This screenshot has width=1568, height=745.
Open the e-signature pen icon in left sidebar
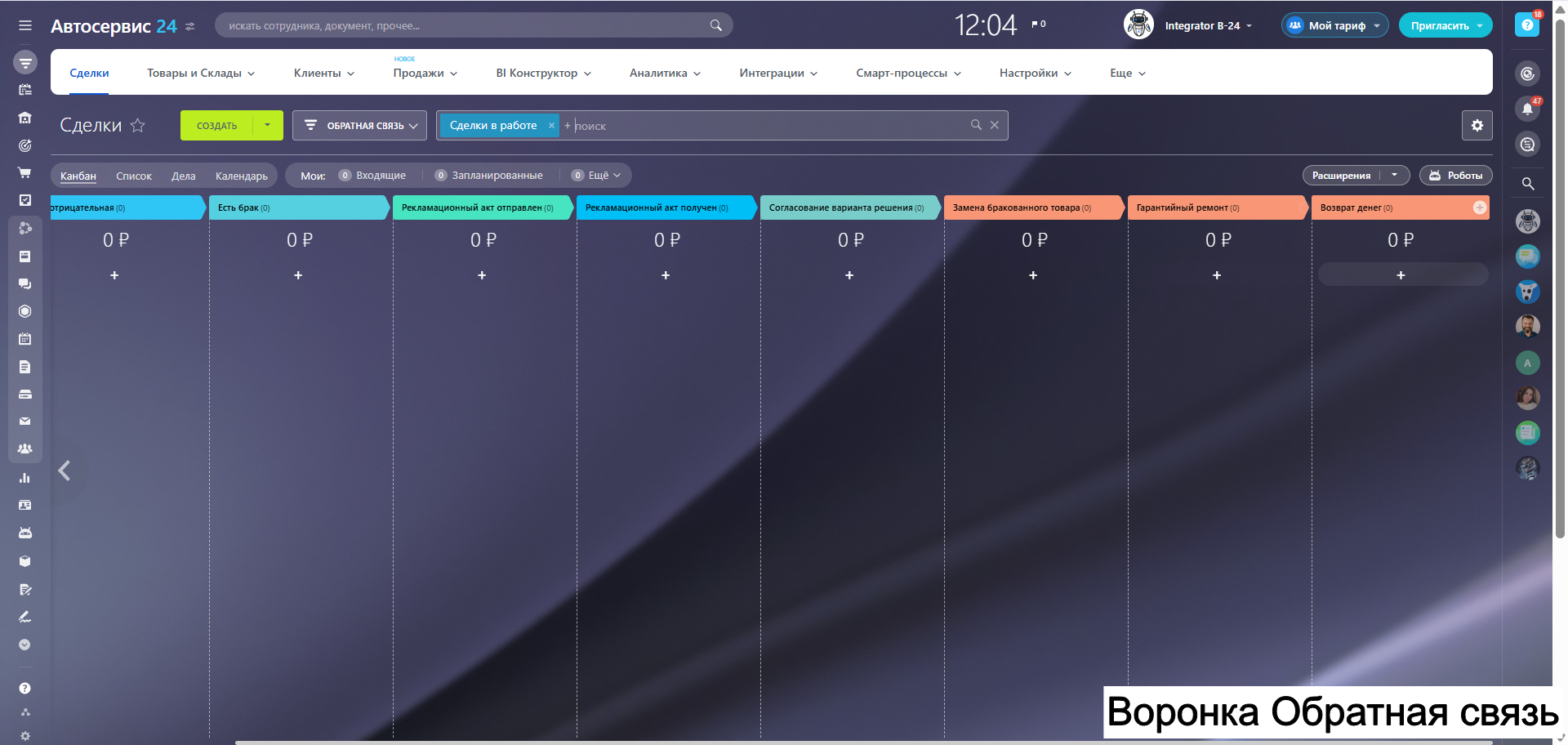[x=25, y=617]
